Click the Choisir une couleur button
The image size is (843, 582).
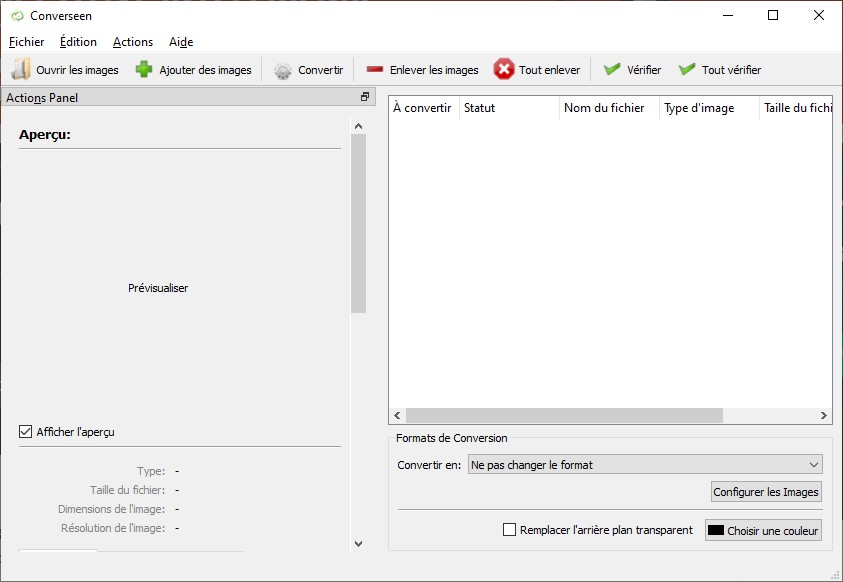click(764, 530)
